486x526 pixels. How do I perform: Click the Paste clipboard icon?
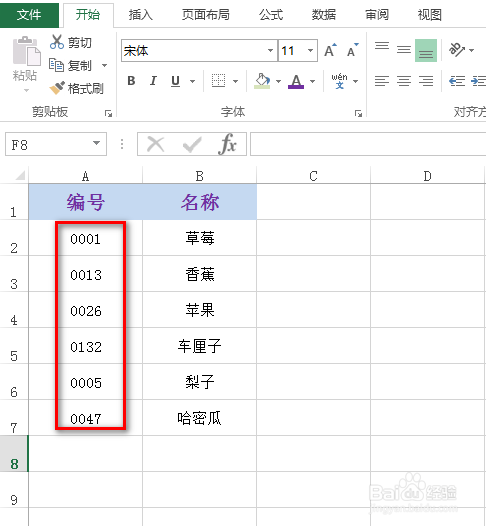26,51
